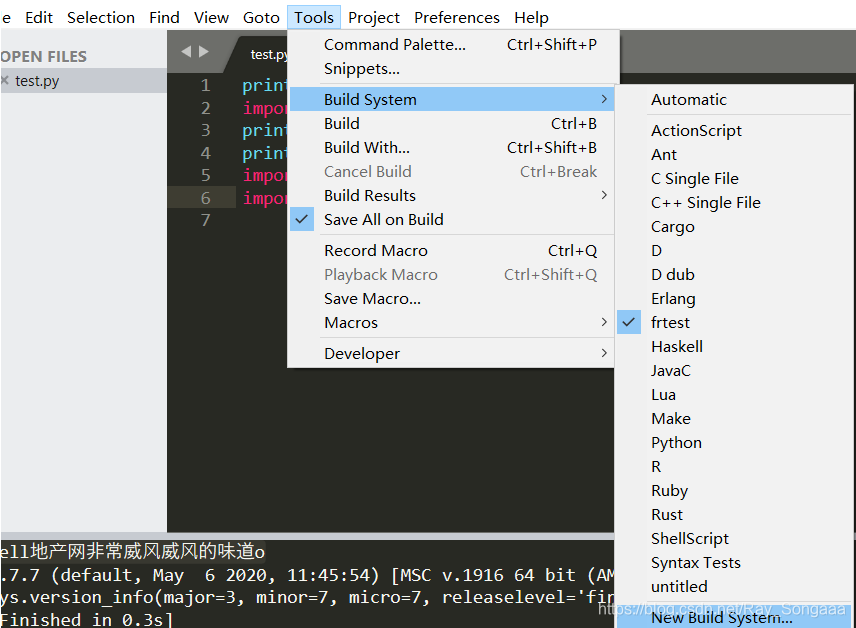856x628 pixels.
Task: Select Make build system
Action: coord(734,419)
